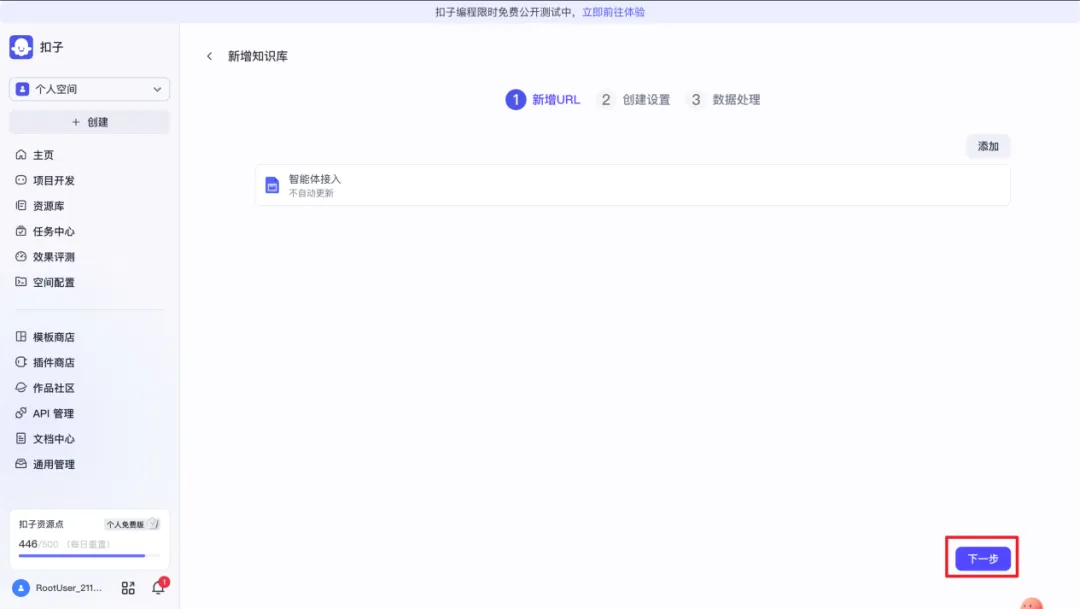Click the API 管理 link icon

tap(21, 413)
